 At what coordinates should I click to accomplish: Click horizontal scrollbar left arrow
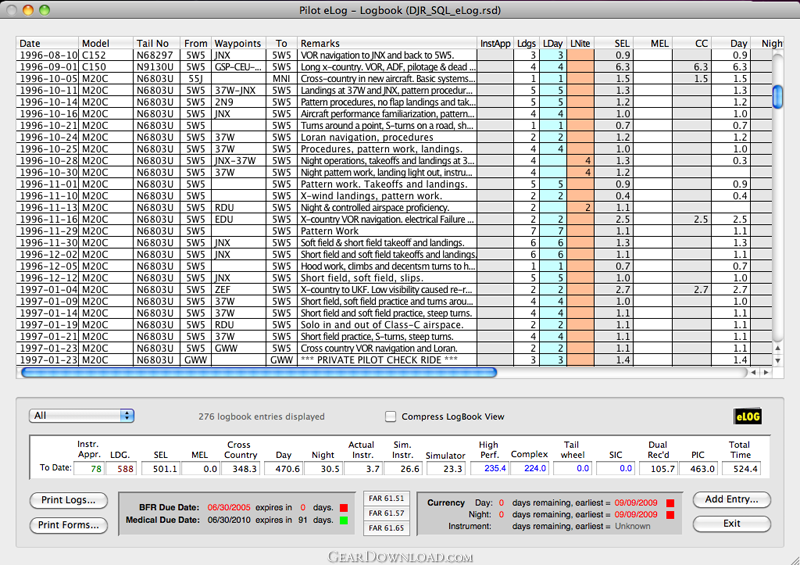click(x=754, y=373)
